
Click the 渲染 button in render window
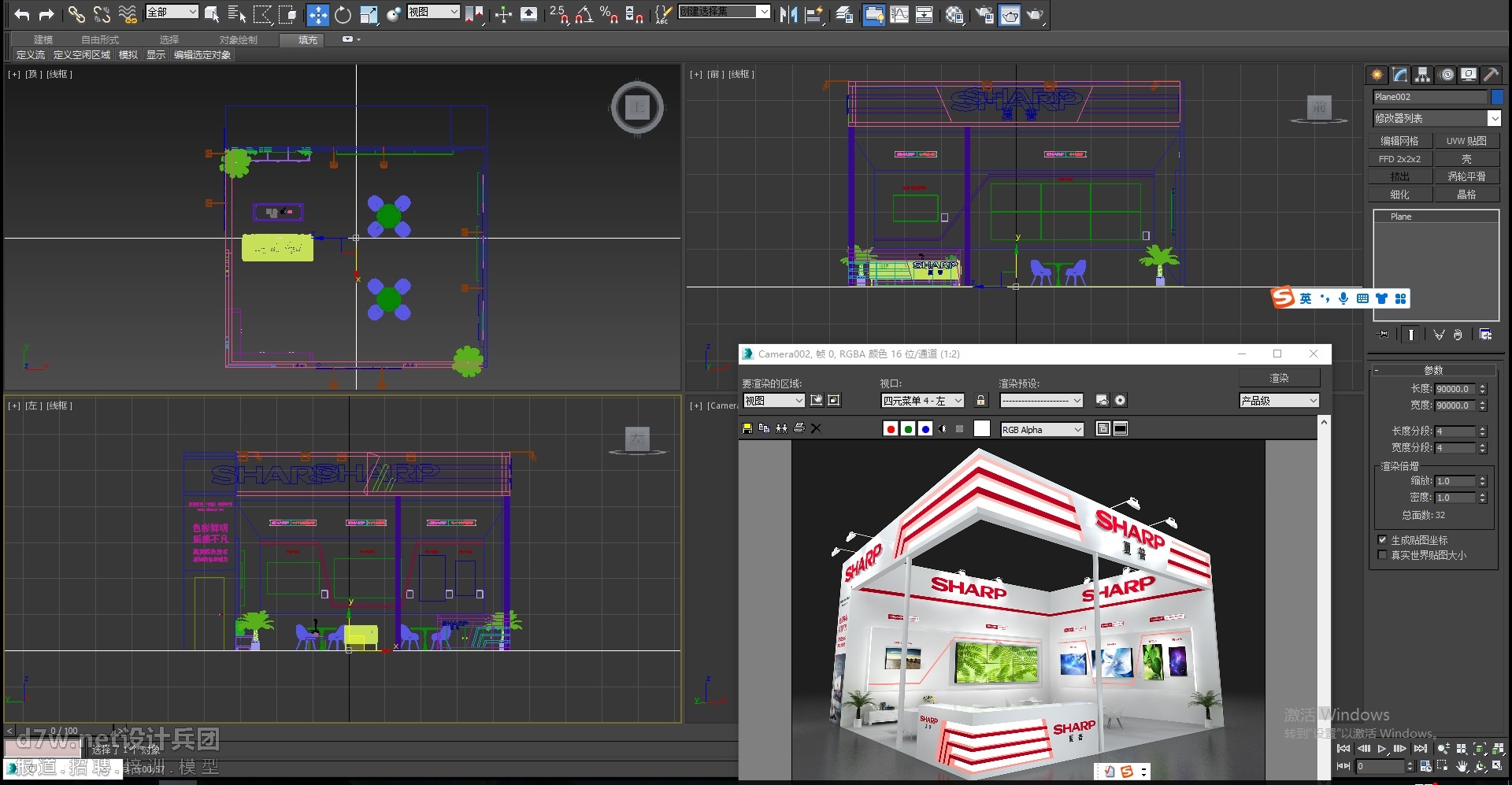[1279, 378]
